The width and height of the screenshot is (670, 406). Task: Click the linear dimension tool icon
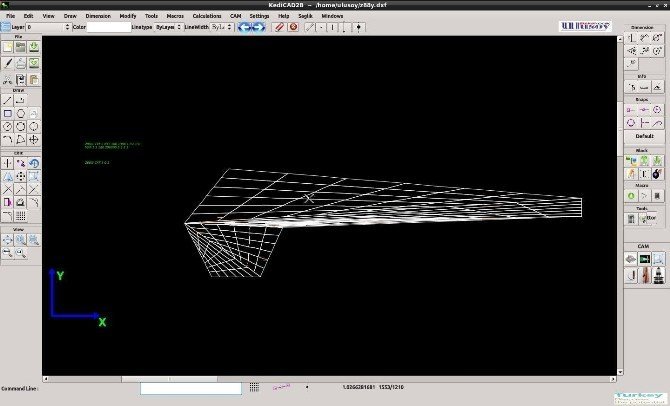pyautogui.click(x=631, y=38)
